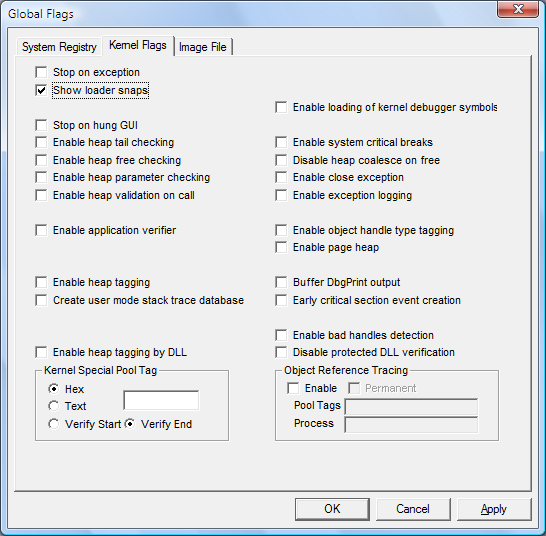546x536 pixels.
Task: Check Enable loading of kernel debugger symbols
Action: 281,107
